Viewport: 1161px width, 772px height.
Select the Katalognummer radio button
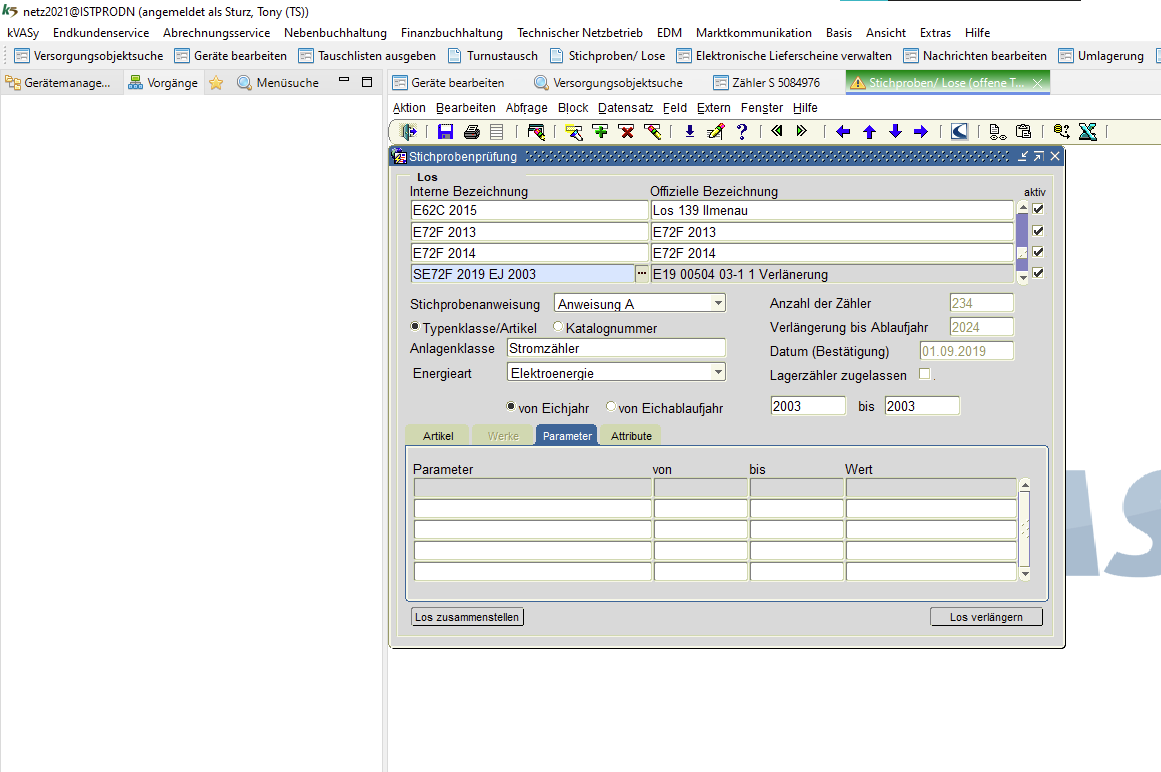click(x=559, y=328)
